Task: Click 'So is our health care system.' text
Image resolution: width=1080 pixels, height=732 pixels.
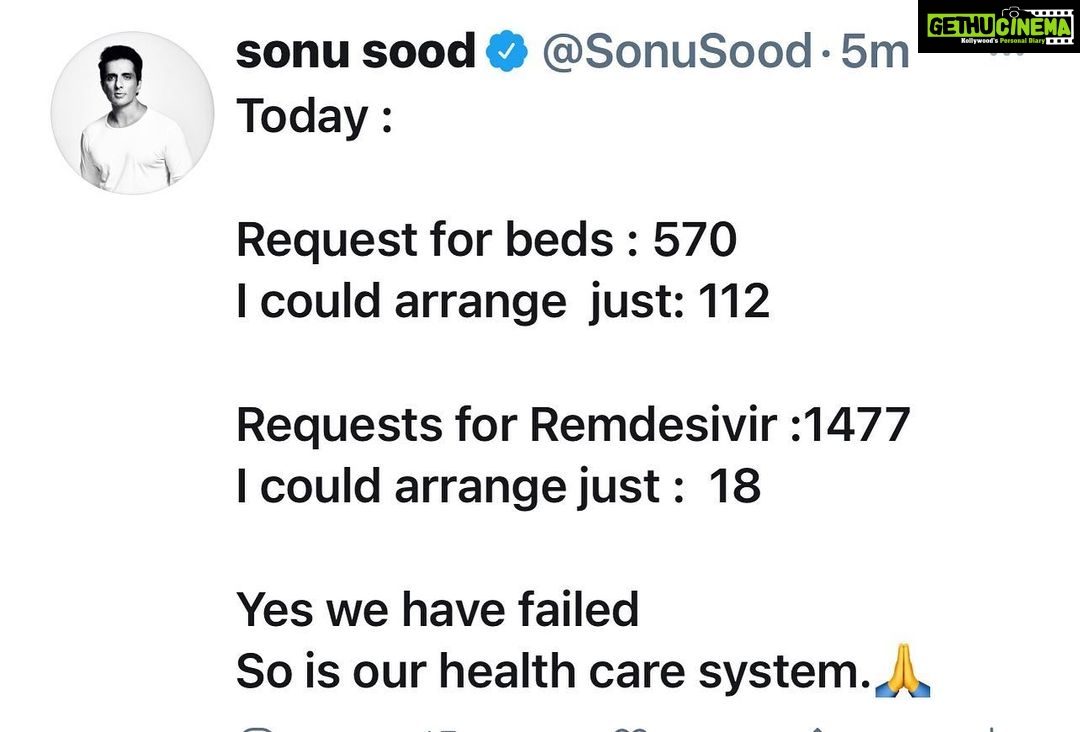Action: click(554, 671)
